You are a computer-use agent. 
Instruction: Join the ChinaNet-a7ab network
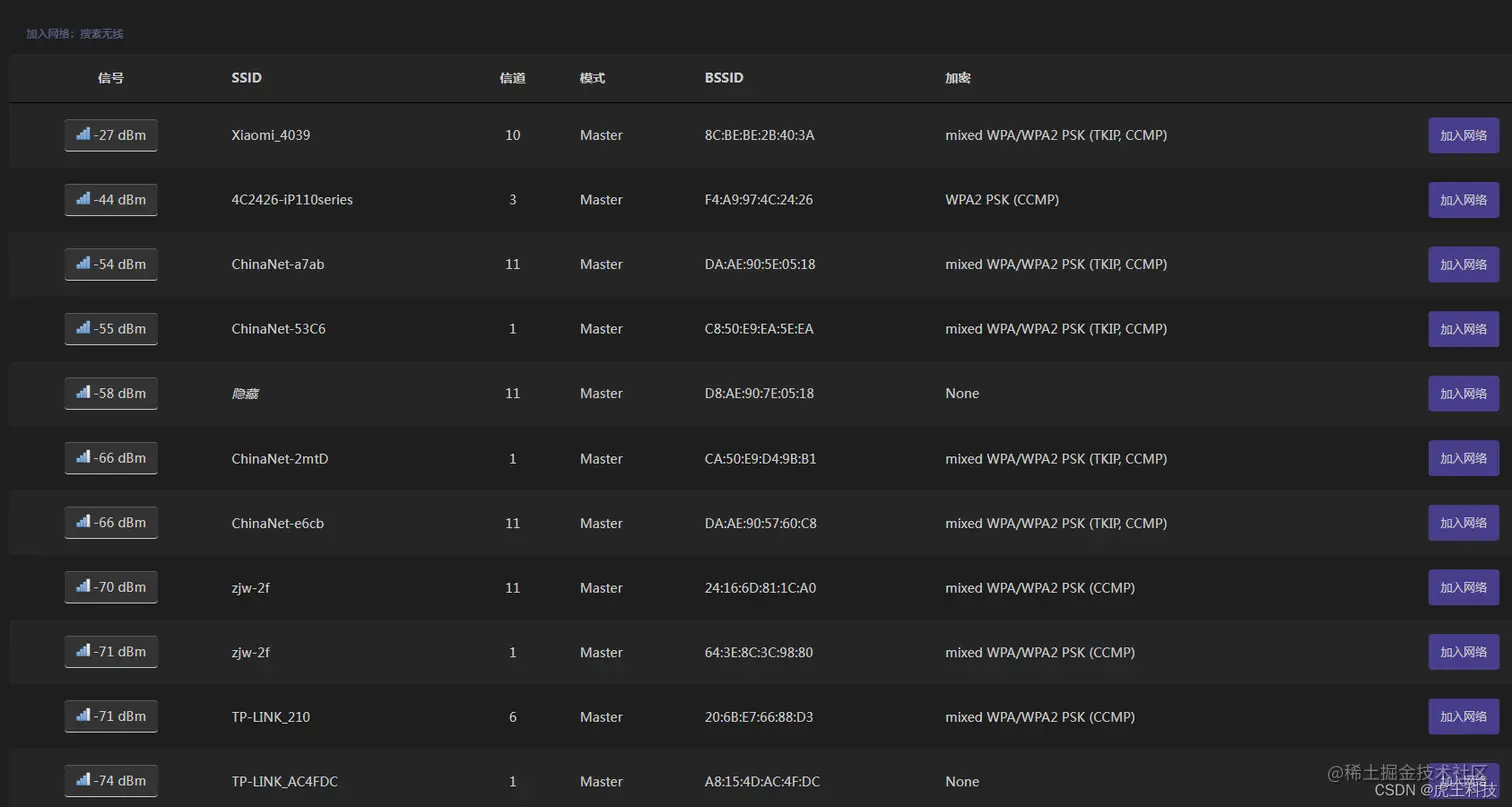[x=1463, y=264]
